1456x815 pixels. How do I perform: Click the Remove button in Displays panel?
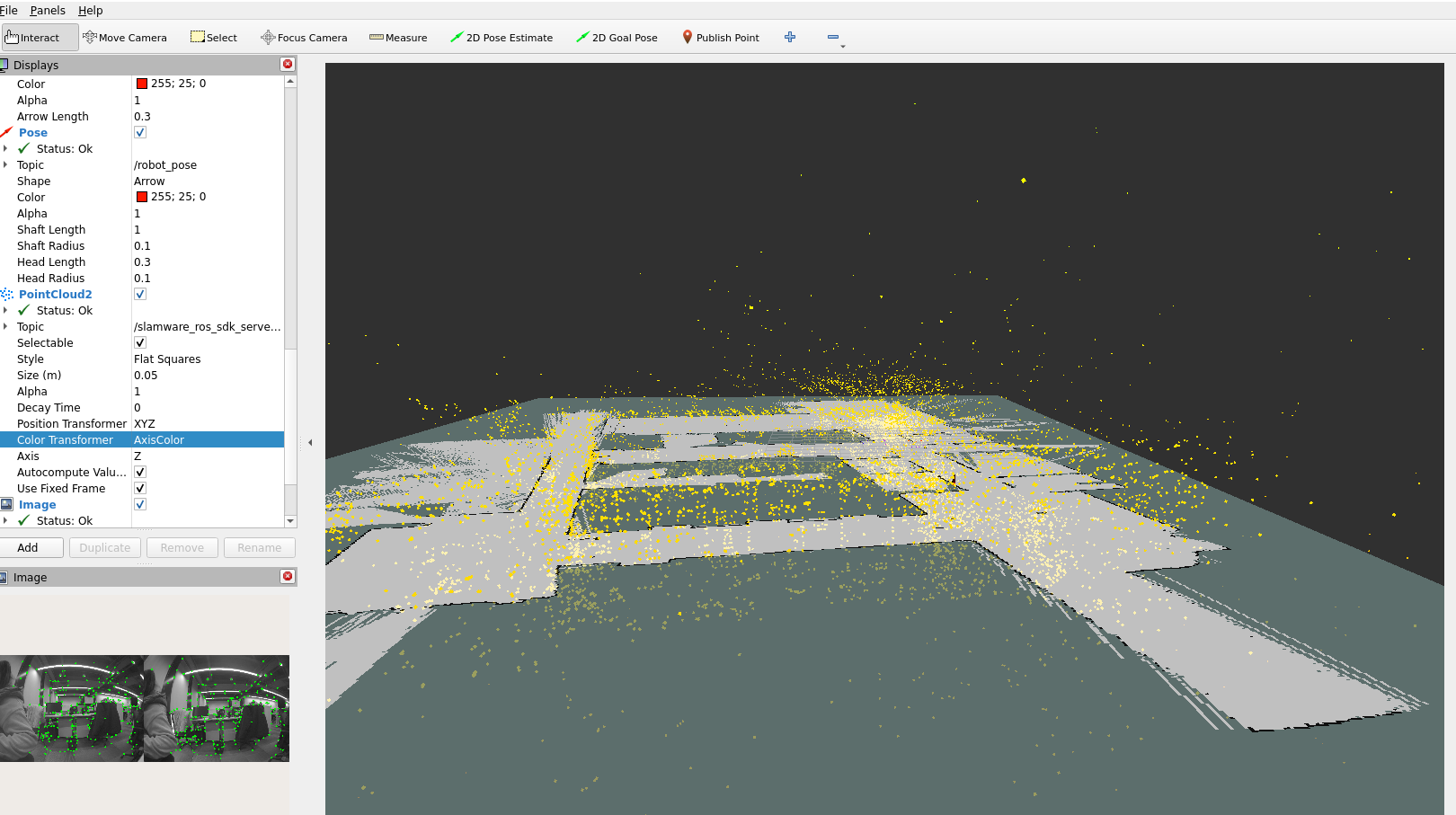pyautogui.click(x=182, y=547)
